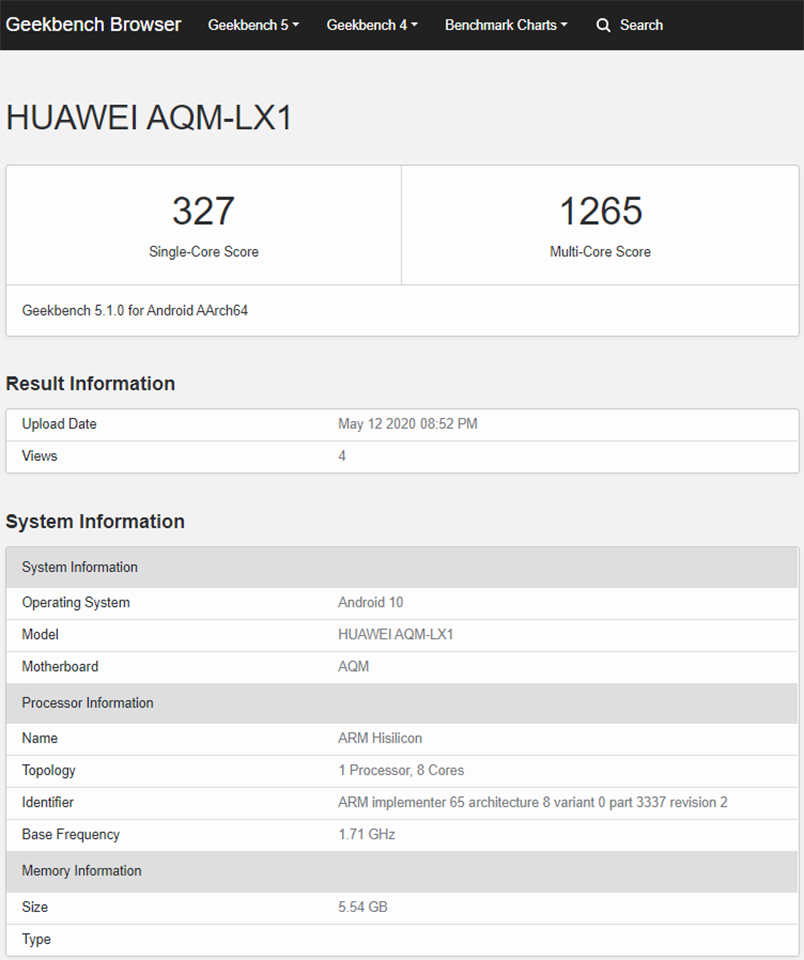Click the Views count showing 4
This screenshot has height=960, width=804.
pos(341,455)
